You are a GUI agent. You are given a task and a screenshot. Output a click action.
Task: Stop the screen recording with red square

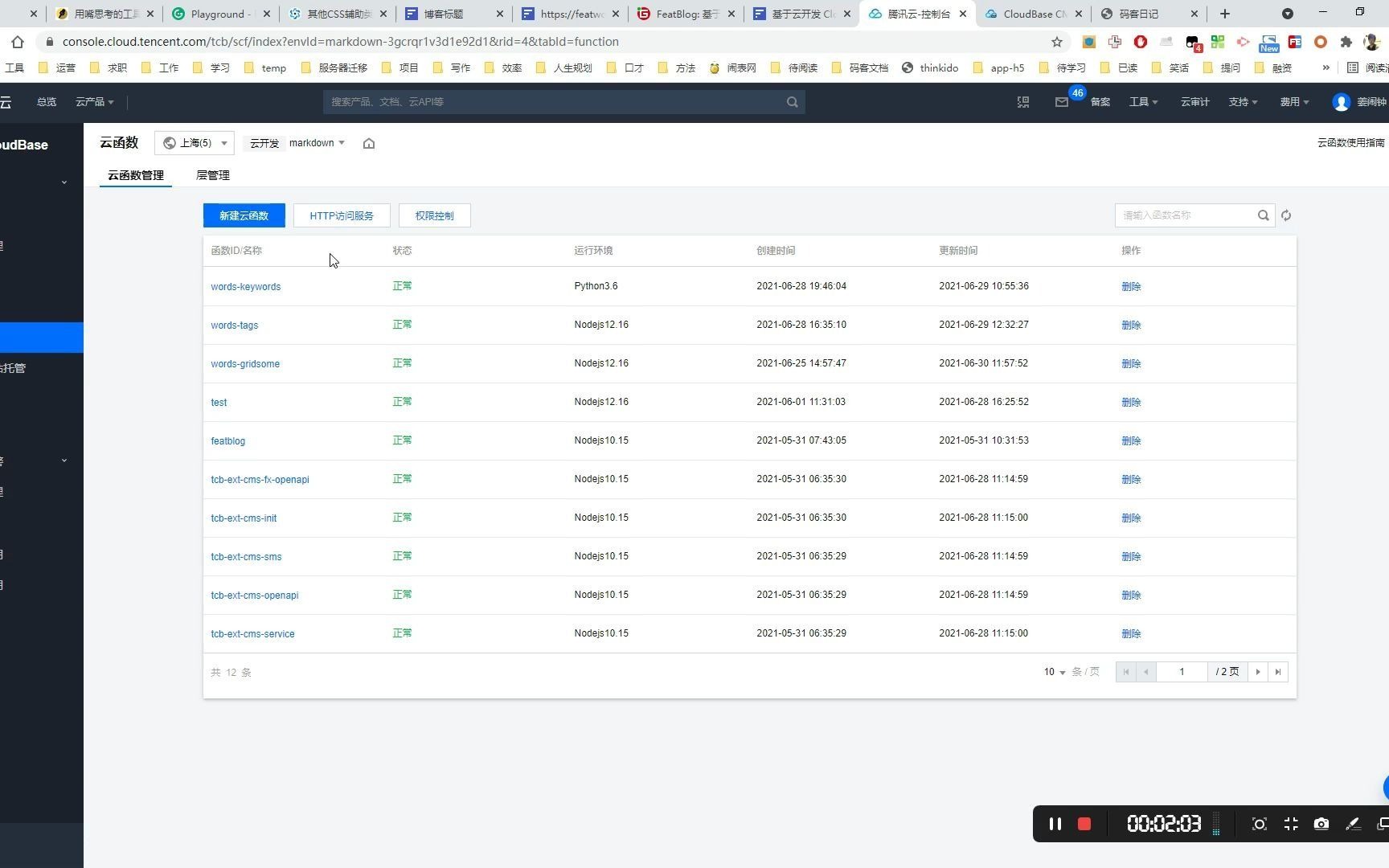point(1084,824)
